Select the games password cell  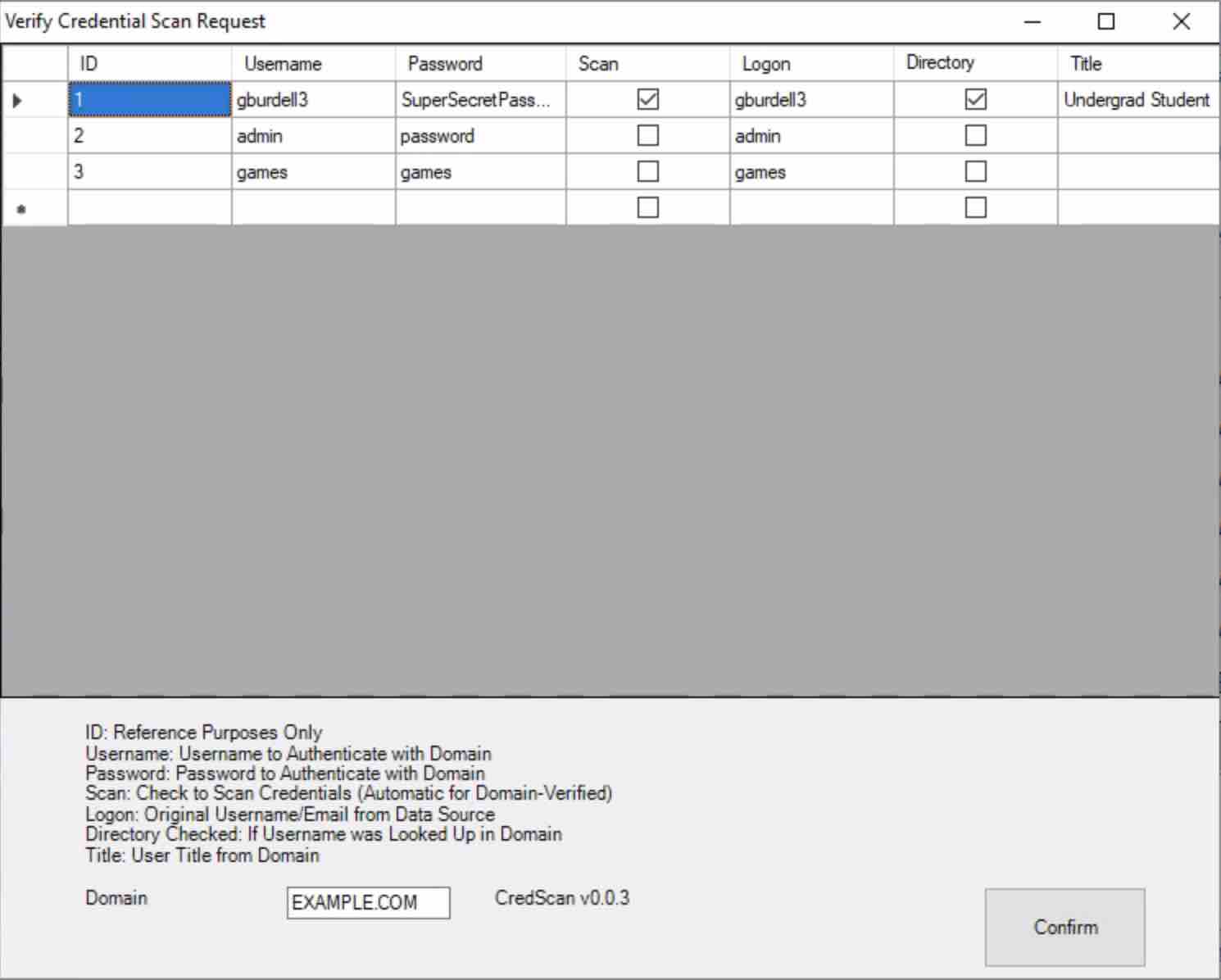click(479, 171)
